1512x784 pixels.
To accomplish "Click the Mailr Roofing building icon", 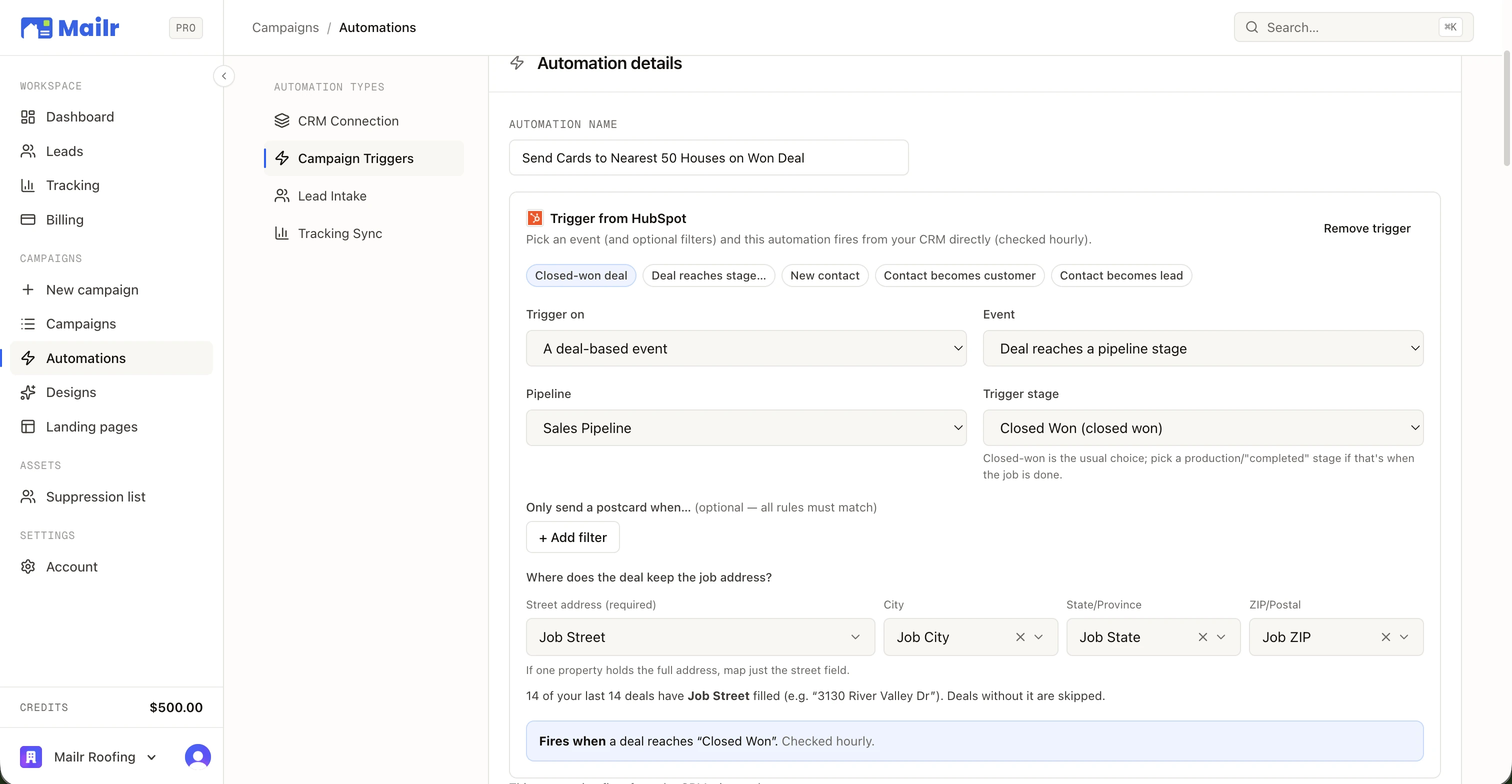I will point(31,757).
